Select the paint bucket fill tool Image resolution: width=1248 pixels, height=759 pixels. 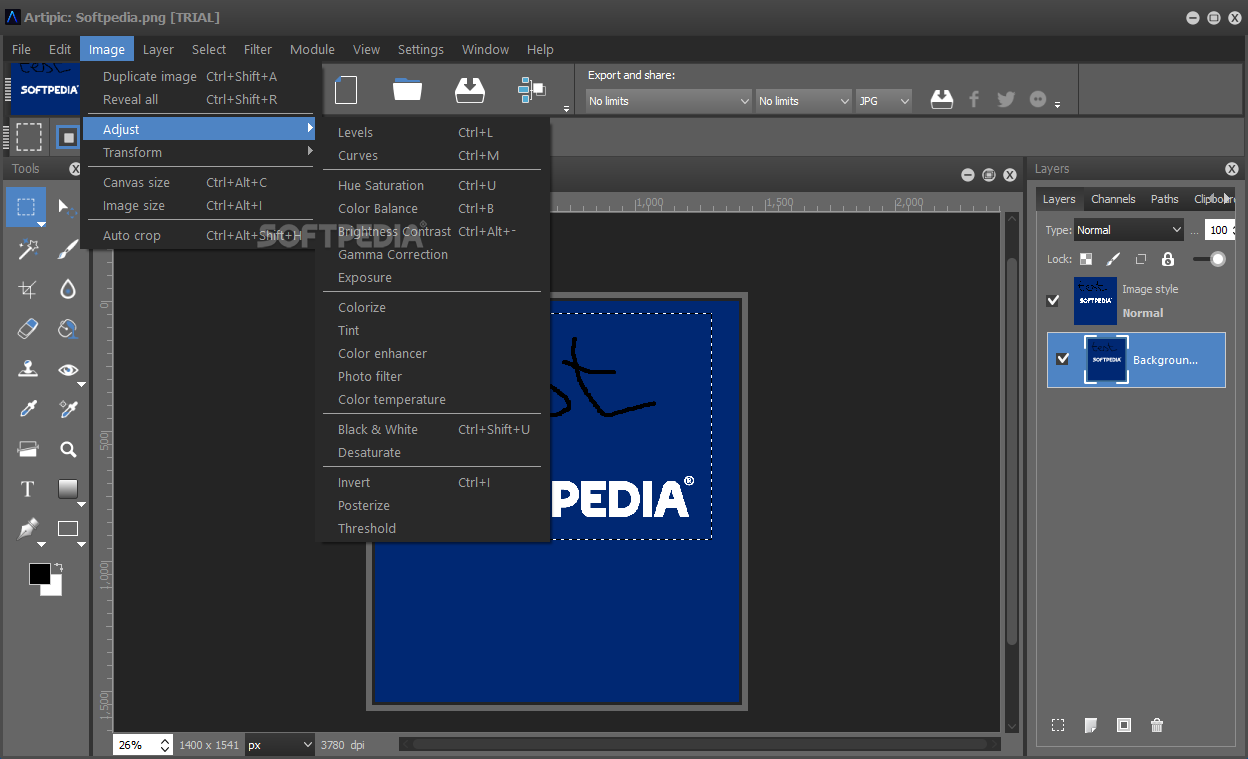pos(67,328)
